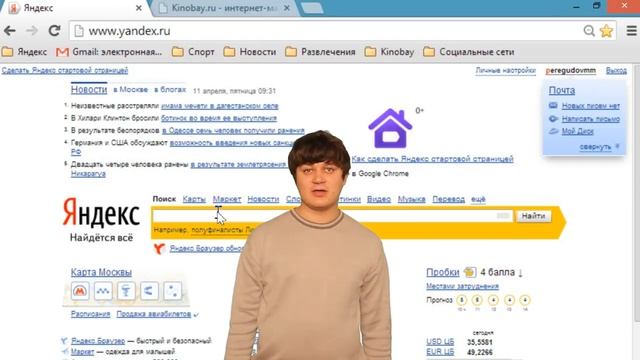Reload the page with the refresh icon
Image resolution: width=640 pixels, height=360 pixels.
pos(54,31)
